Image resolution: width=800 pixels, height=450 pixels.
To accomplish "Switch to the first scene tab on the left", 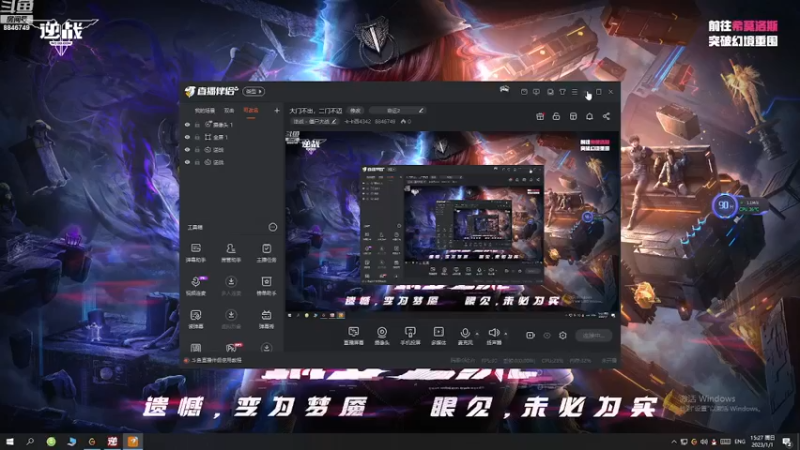I will pos(205,110).
